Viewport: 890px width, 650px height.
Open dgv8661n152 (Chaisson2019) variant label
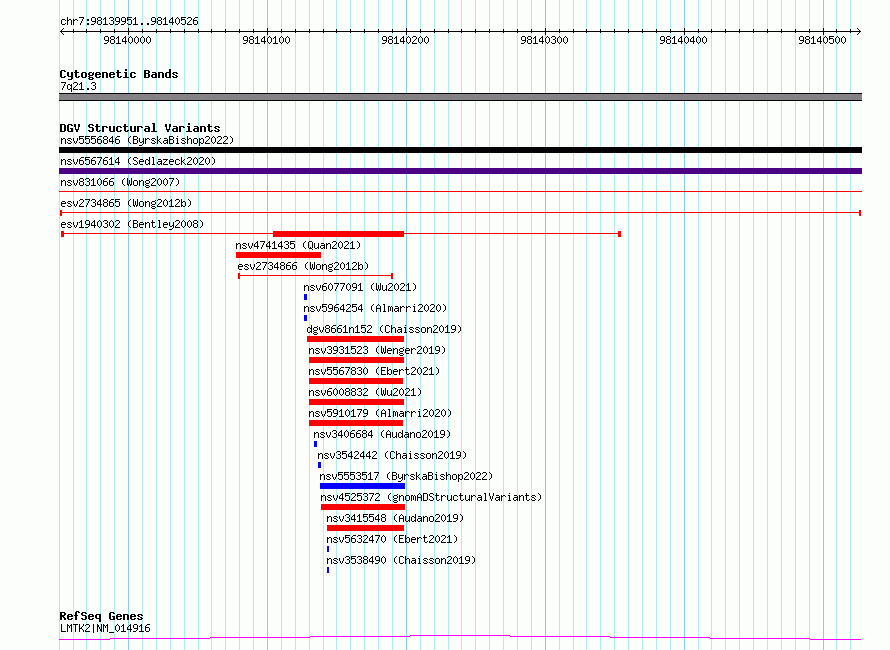pyautogui.click(x=384, y=329)
